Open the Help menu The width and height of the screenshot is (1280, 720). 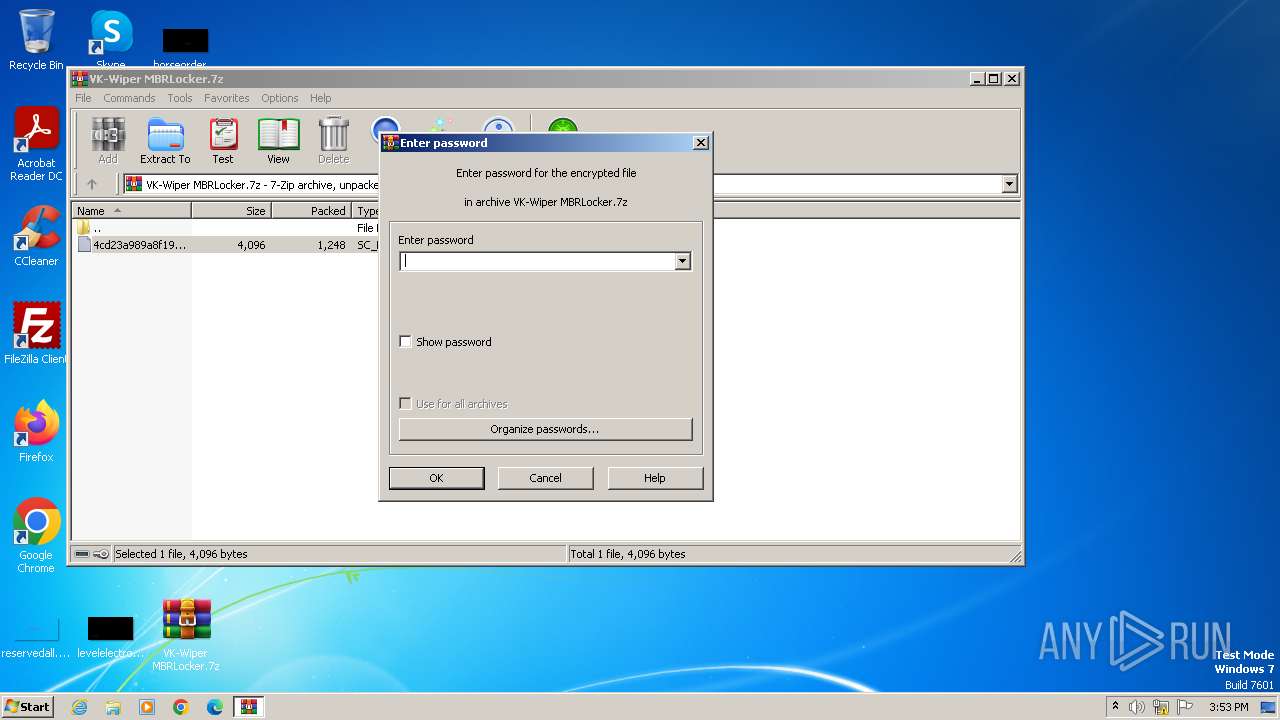tap(320, 98)
